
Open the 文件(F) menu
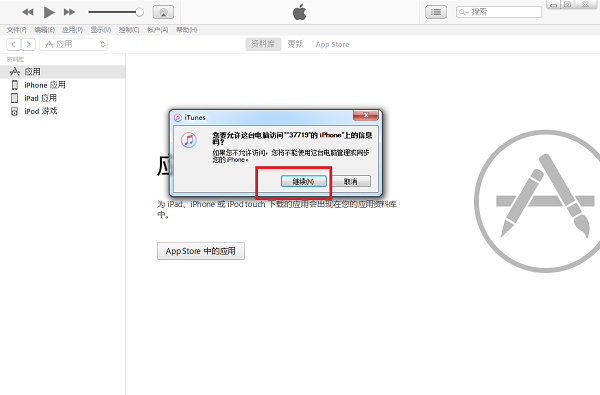click(16, 30)
